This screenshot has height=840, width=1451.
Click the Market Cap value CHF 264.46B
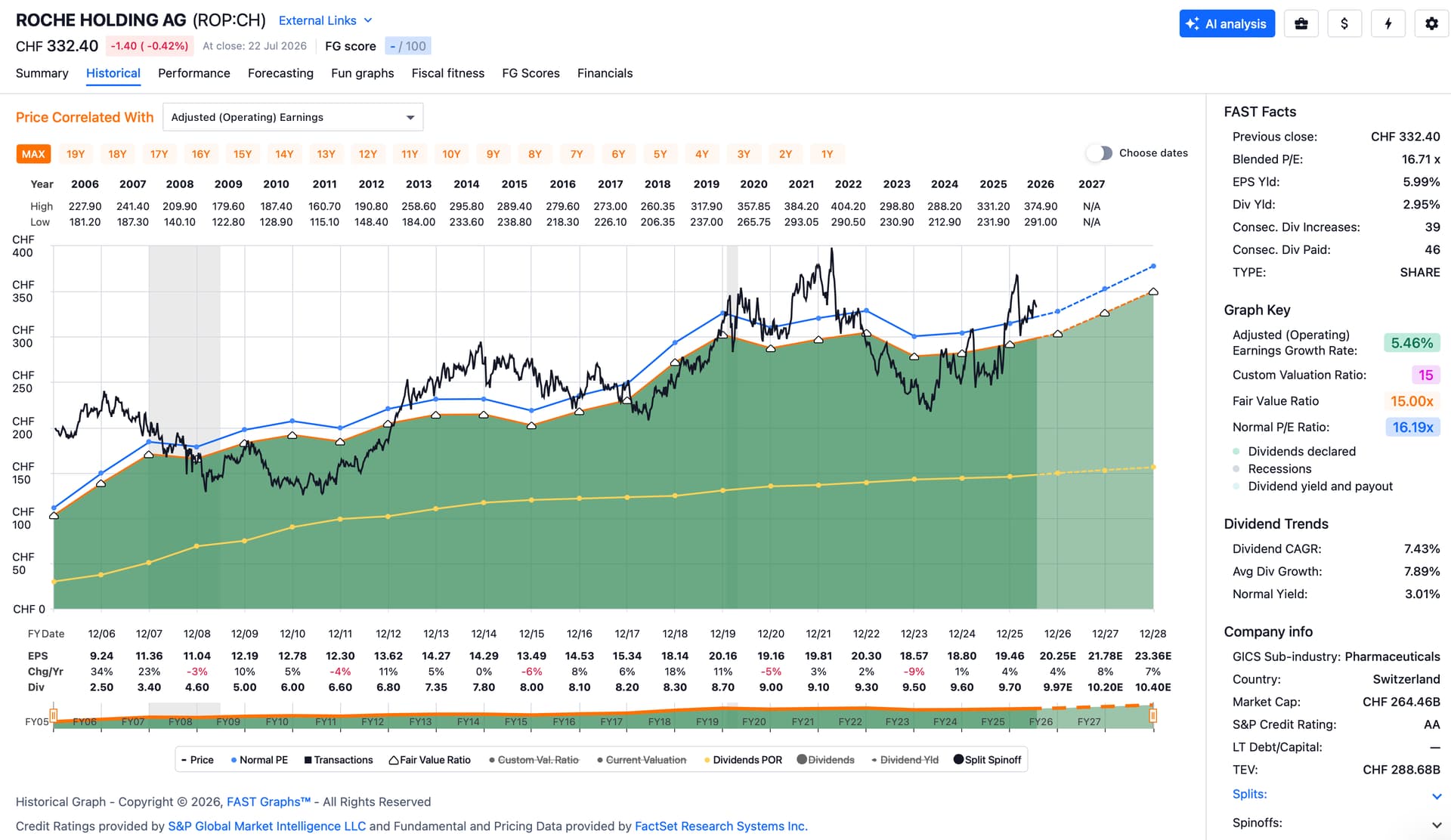point(1402,703)
